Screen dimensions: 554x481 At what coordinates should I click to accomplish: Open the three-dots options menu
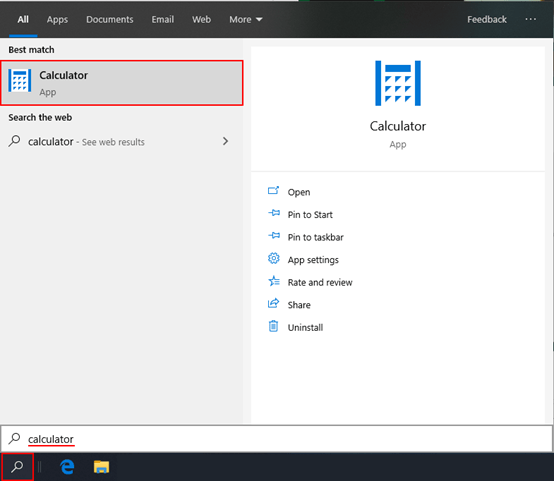(530, 19)
